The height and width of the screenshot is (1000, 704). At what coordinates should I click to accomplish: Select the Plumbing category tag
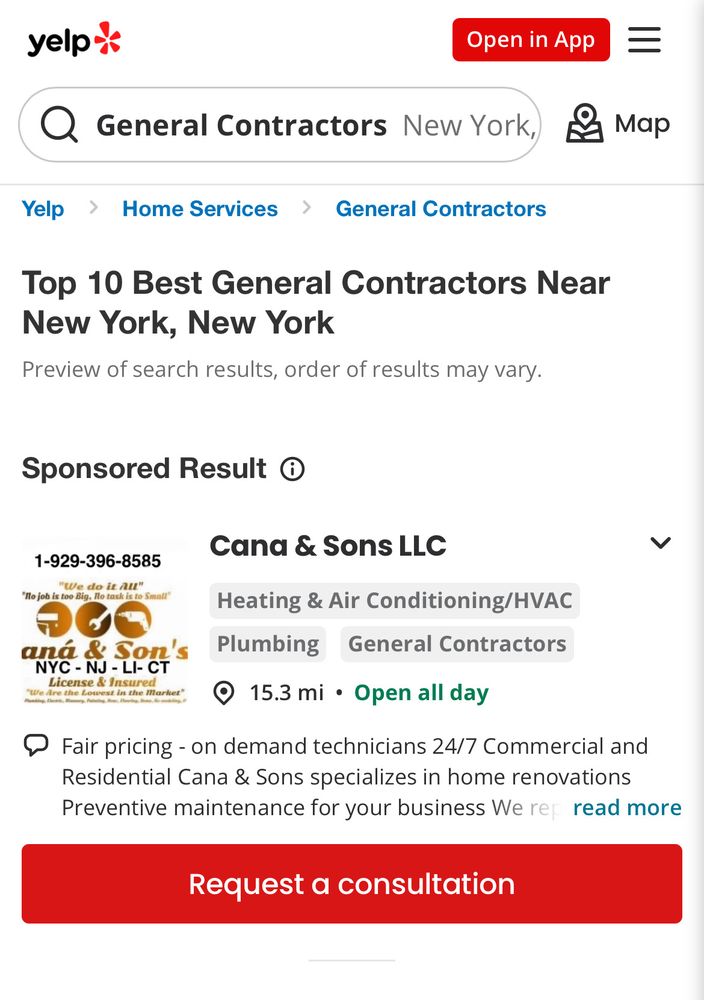(x=268, y=644)
